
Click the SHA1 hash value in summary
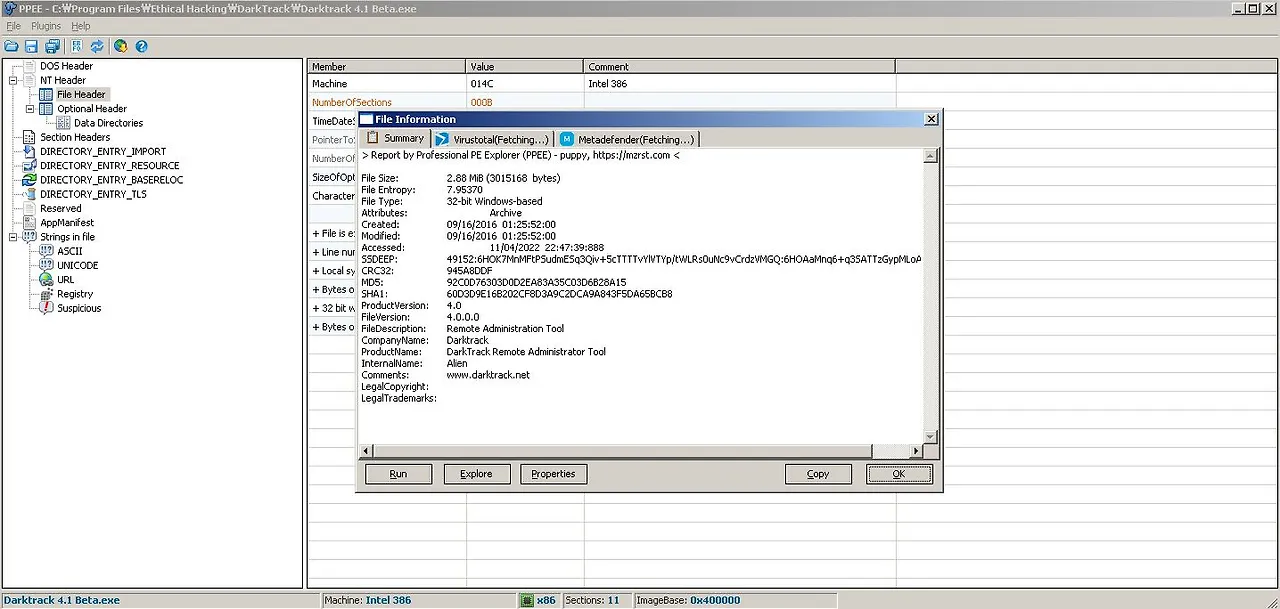[559, 294]
